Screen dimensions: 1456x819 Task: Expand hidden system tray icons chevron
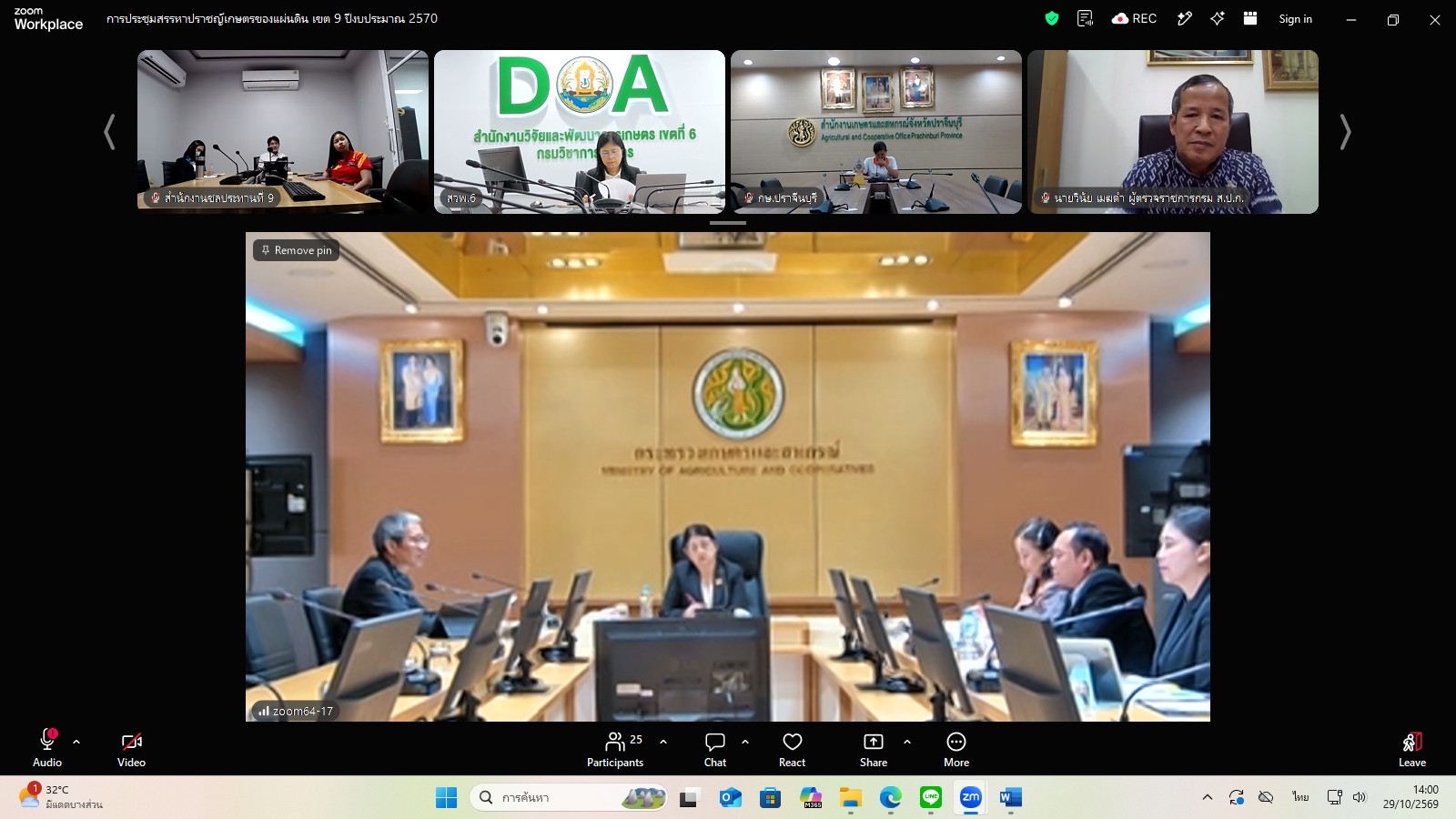click(x=1208, y=797)
